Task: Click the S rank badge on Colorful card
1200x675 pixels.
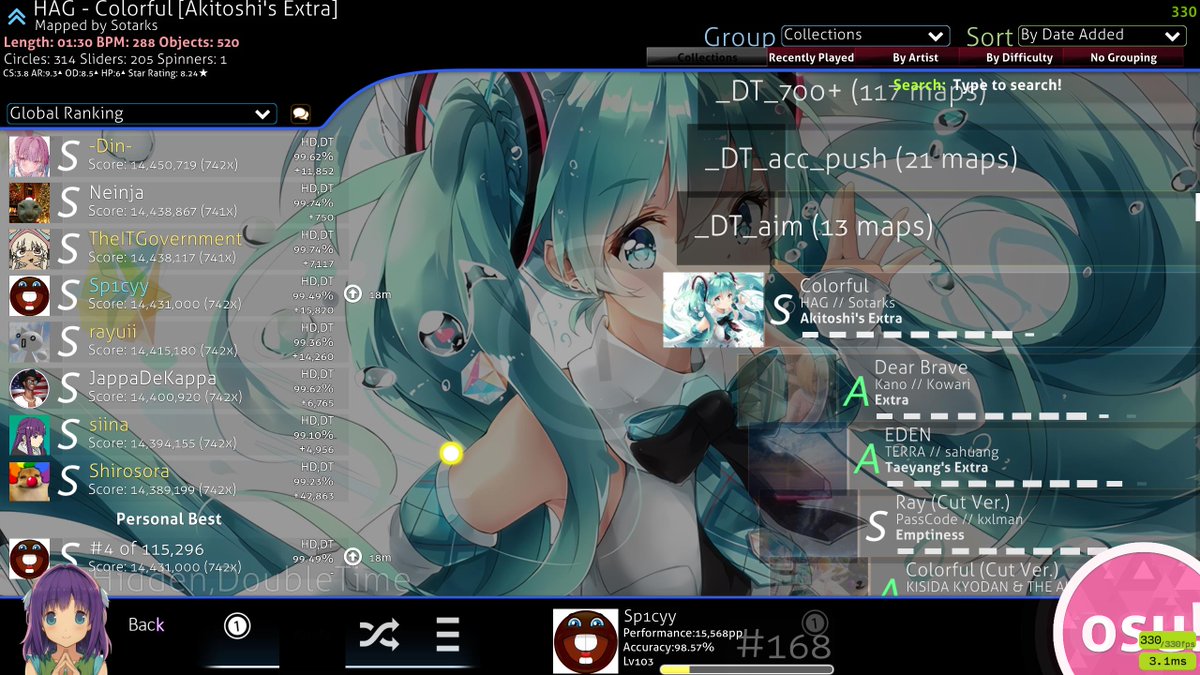Action: coord(781,310)
